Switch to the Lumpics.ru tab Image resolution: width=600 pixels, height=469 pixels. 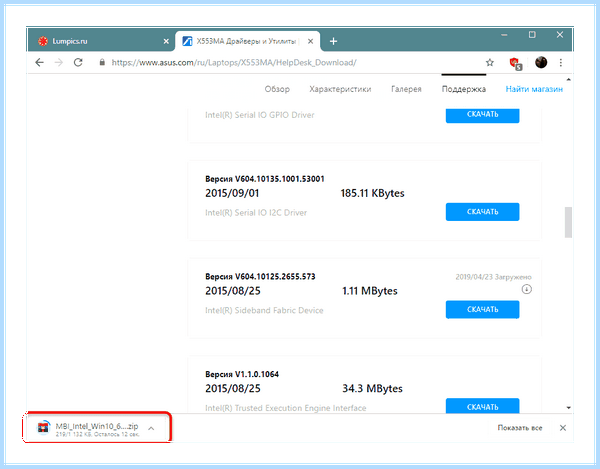point(101,41)
